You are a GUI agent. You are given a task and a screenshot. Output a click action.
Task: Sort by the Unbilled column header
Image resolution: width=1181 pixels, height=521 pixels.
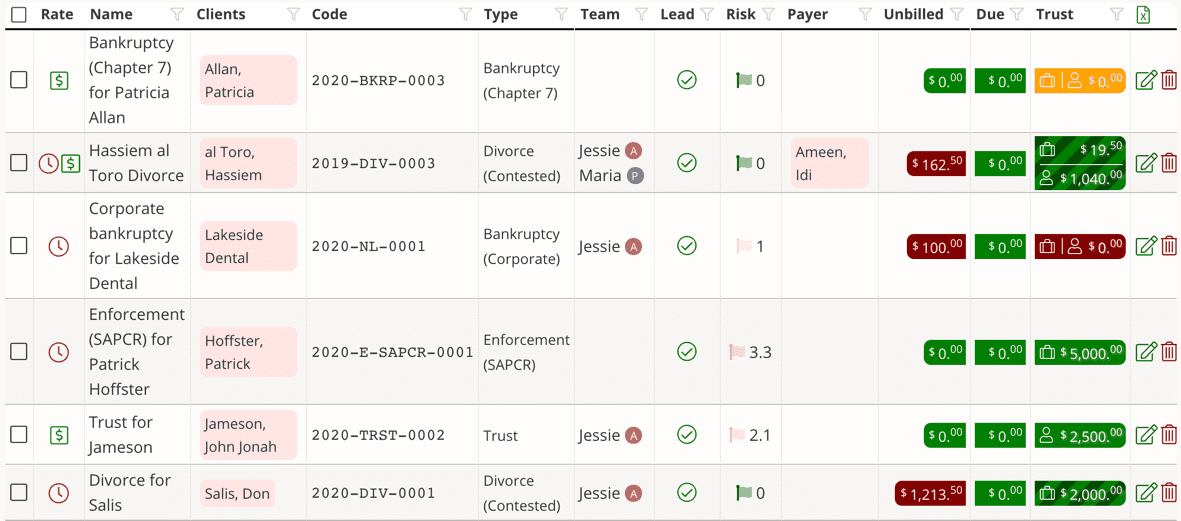pos(913,15)
